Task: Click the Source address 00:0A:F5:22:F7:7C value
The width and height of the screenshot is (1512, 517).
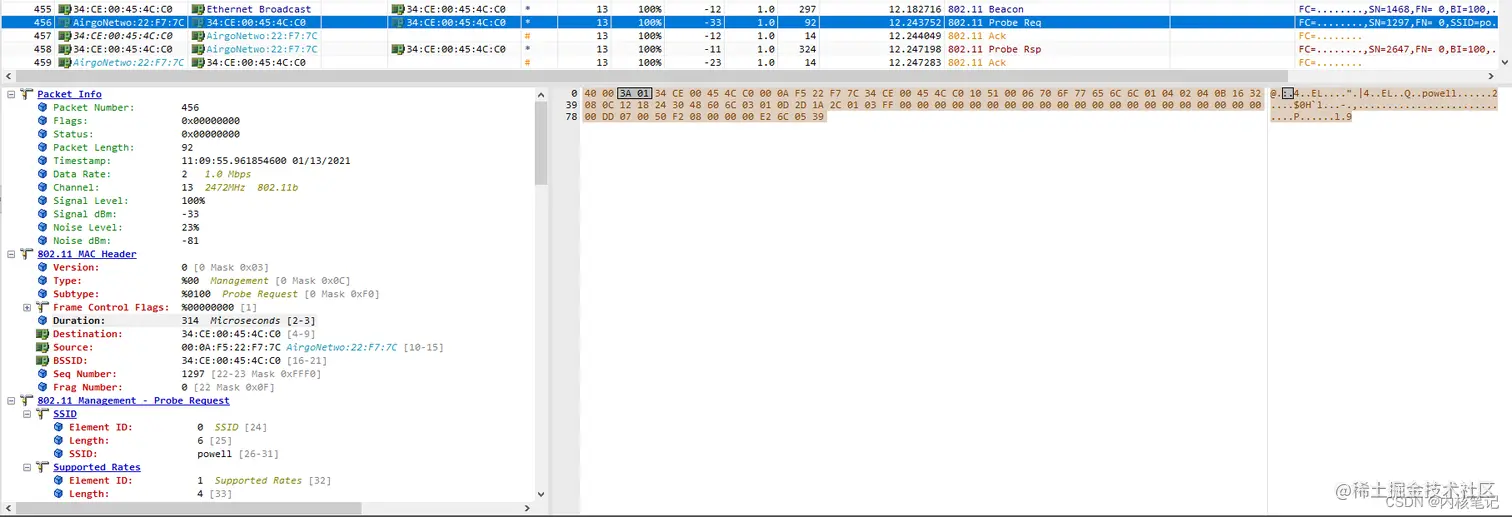Action: click(231, 347)
